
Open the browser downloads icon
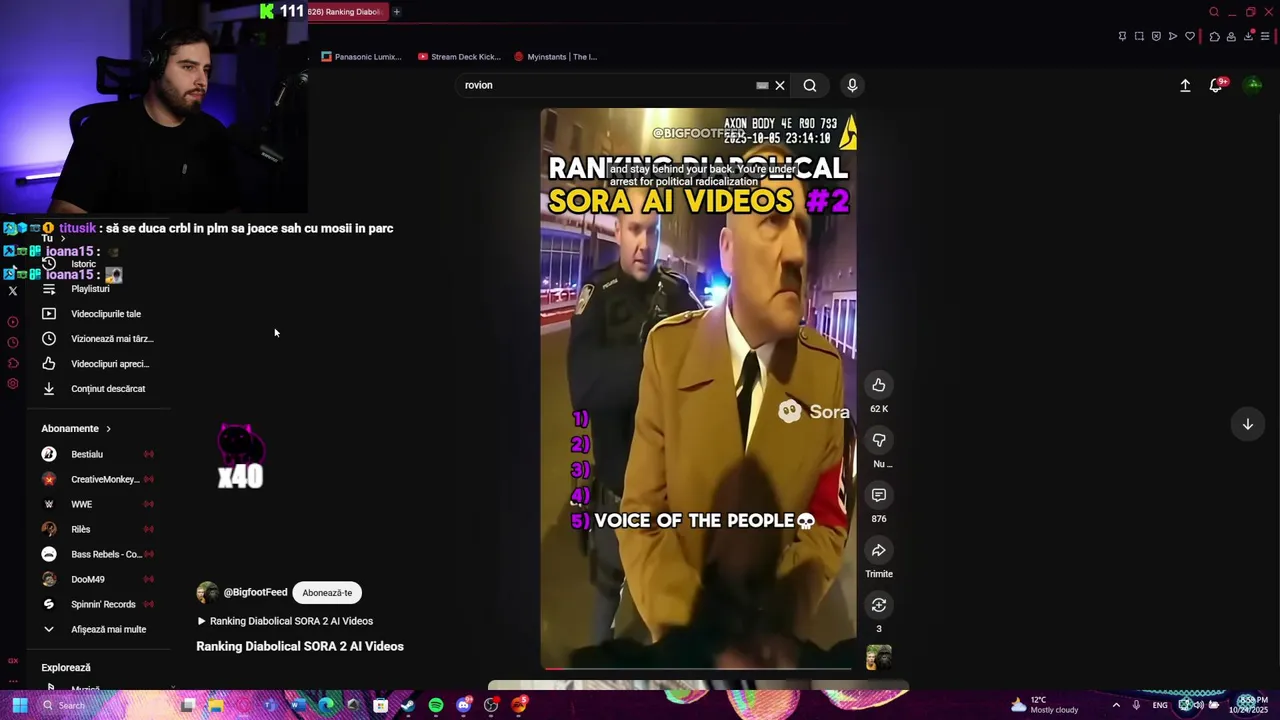click(x=1249, y=37)
